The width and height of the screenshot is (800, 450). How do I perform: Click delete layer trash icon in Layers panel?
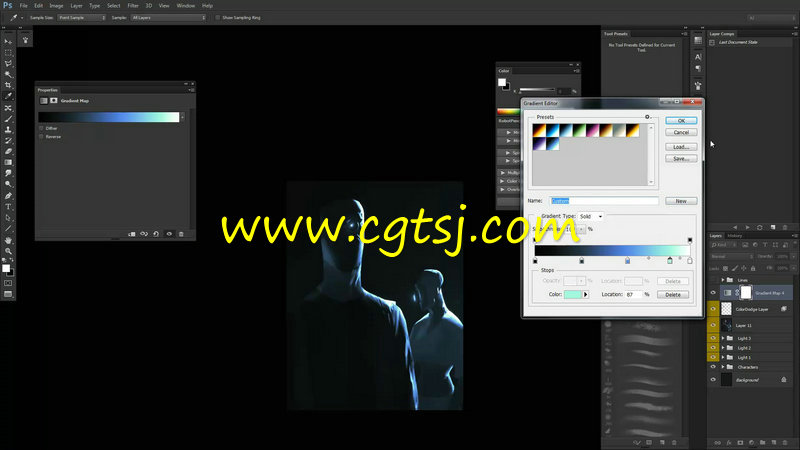[785, 442]
